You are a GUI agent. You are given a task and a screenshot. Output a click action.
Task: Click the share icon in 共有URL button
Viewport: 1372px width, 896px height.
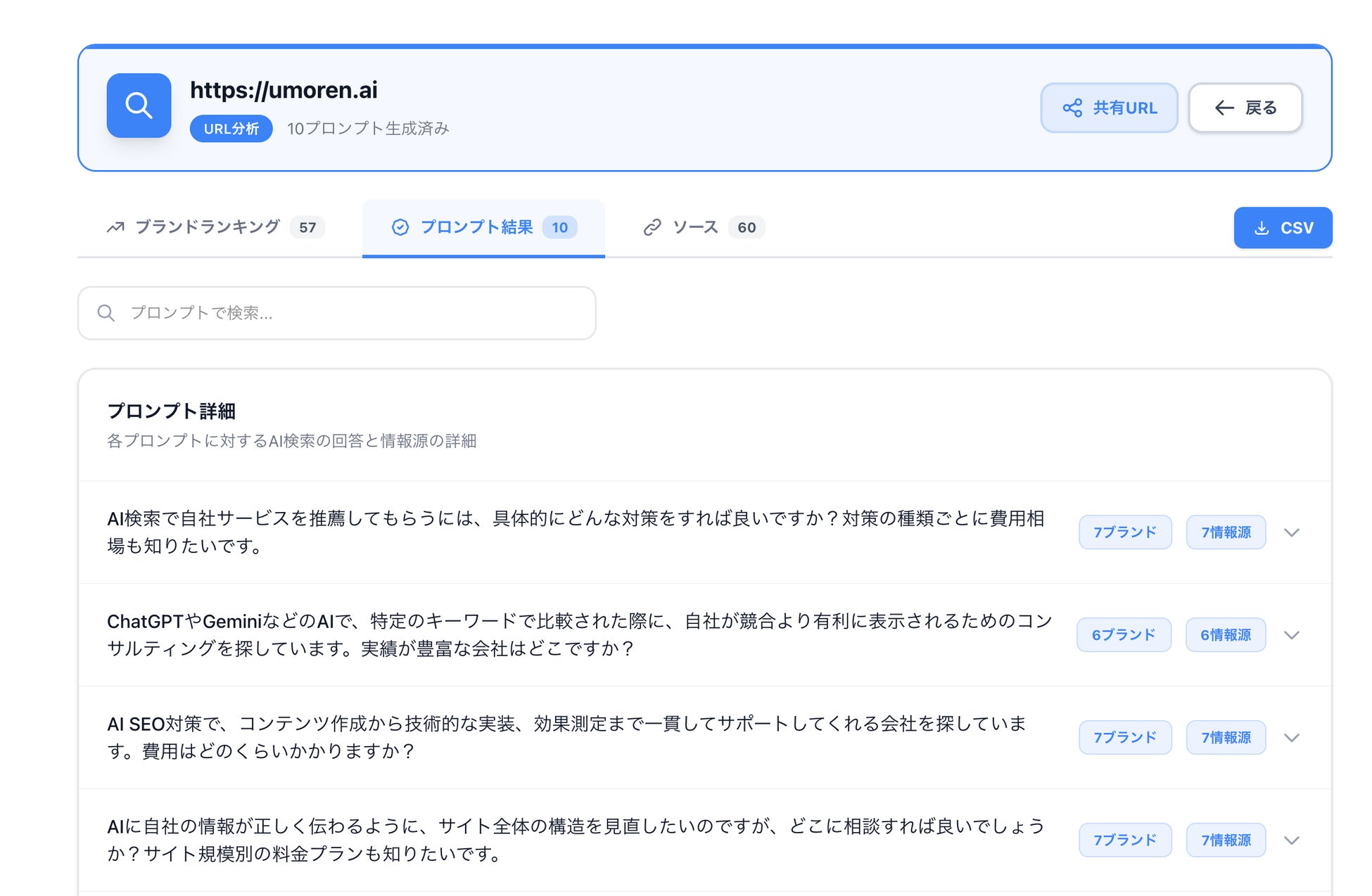pos(1072,108)
